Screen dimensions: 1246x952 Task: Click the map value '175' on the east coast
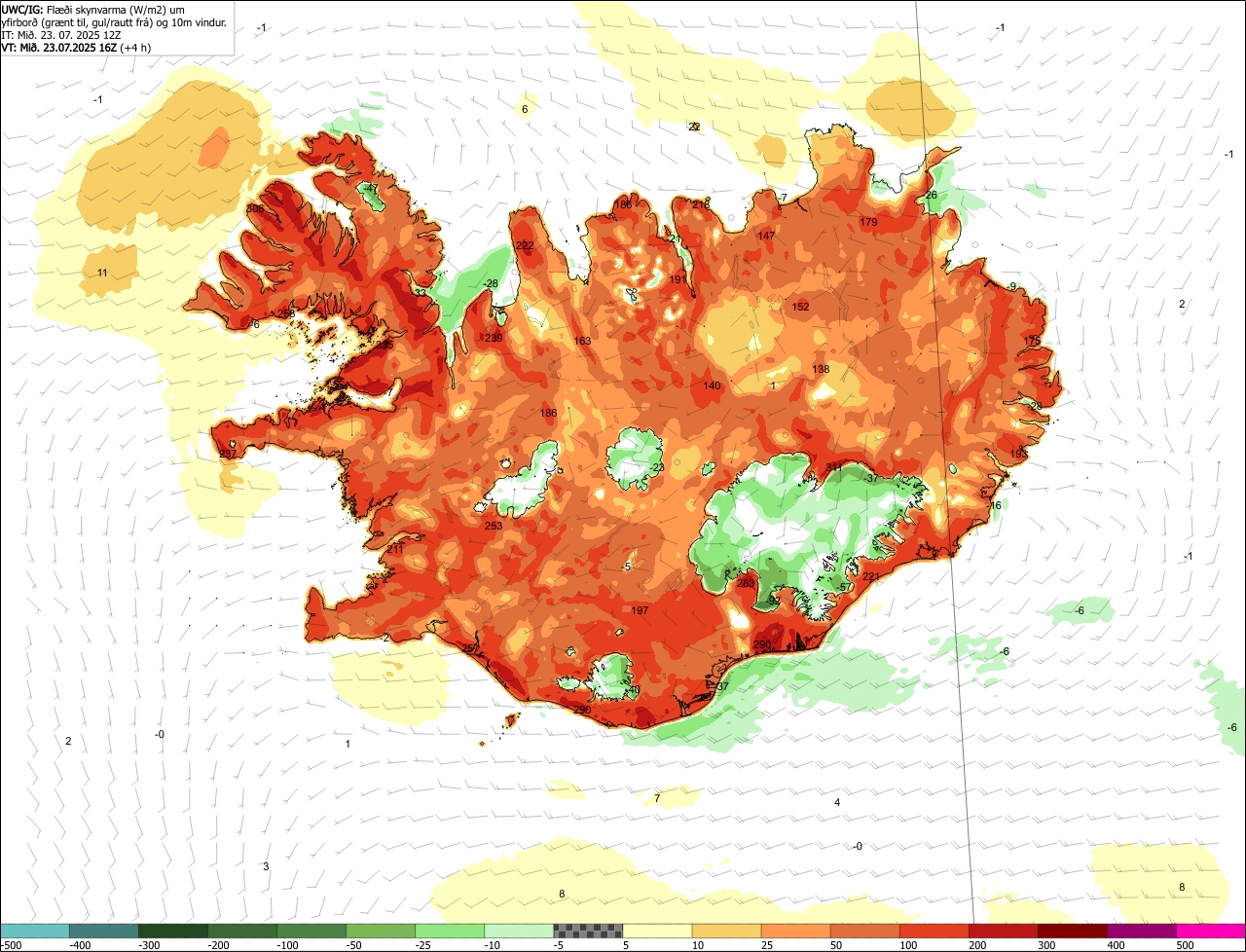tap(1033, 340)
